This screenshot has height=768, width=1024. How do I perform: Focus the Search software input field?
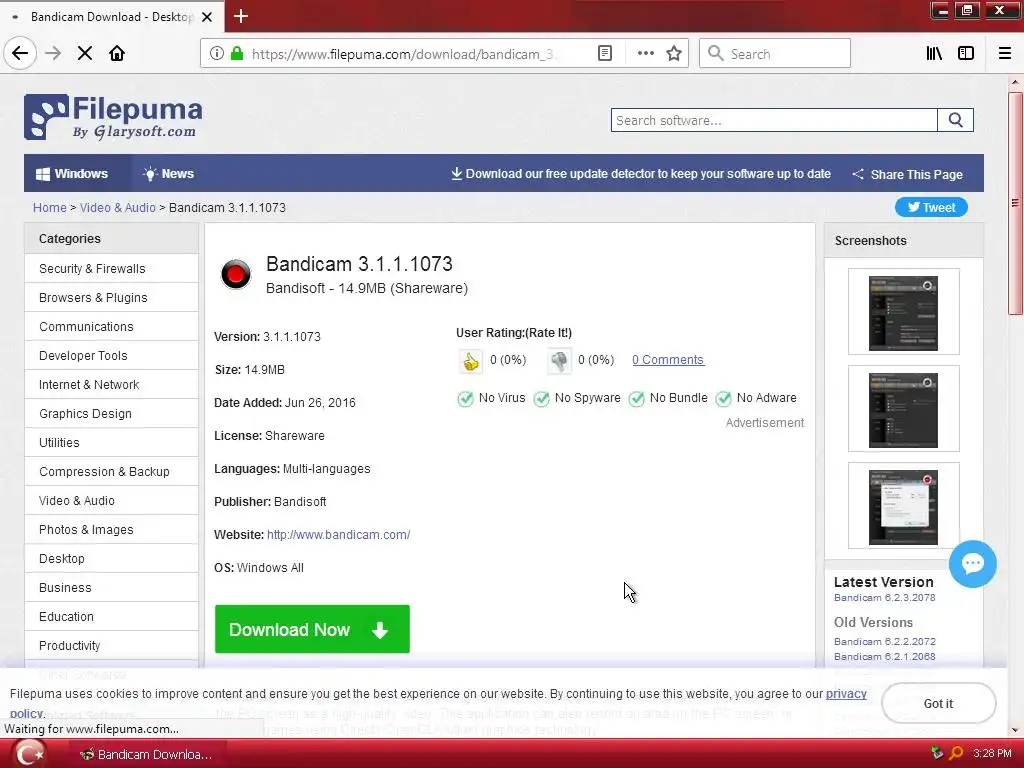click(x=775, y=120)
